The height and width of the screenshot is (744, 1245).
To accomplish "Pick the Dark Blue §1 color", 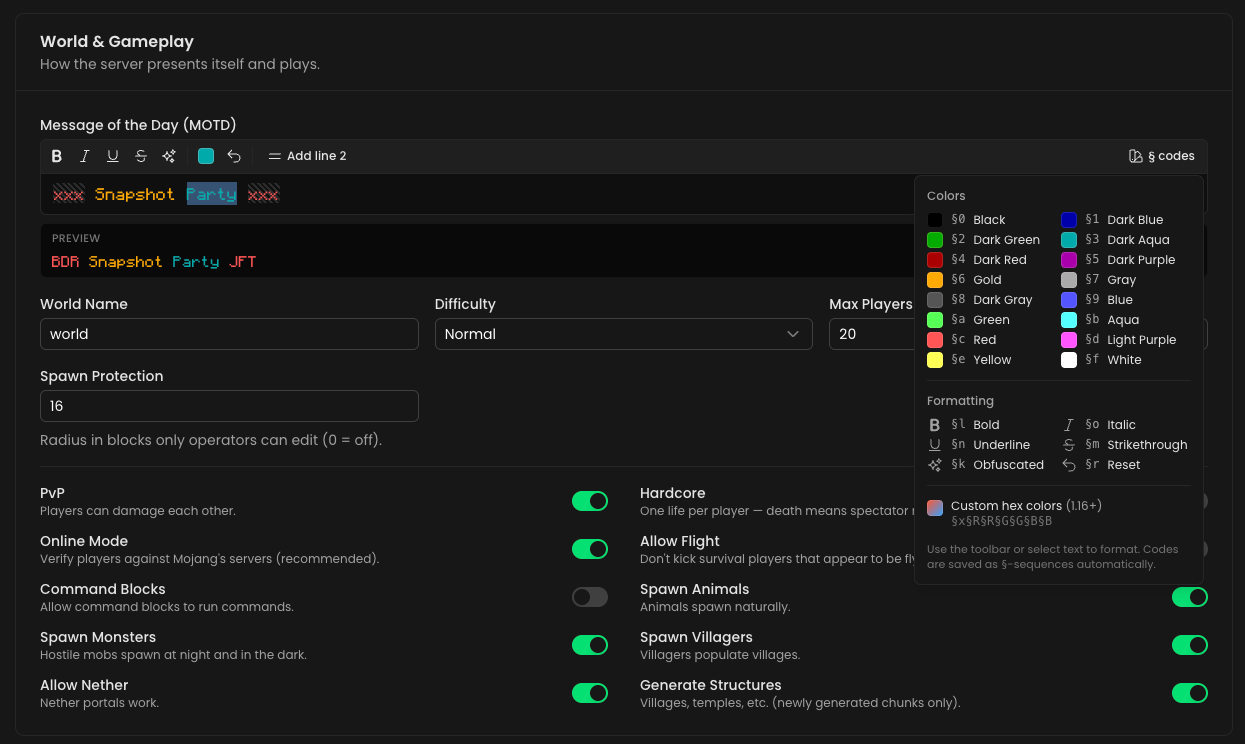I will pos(1111,220).
